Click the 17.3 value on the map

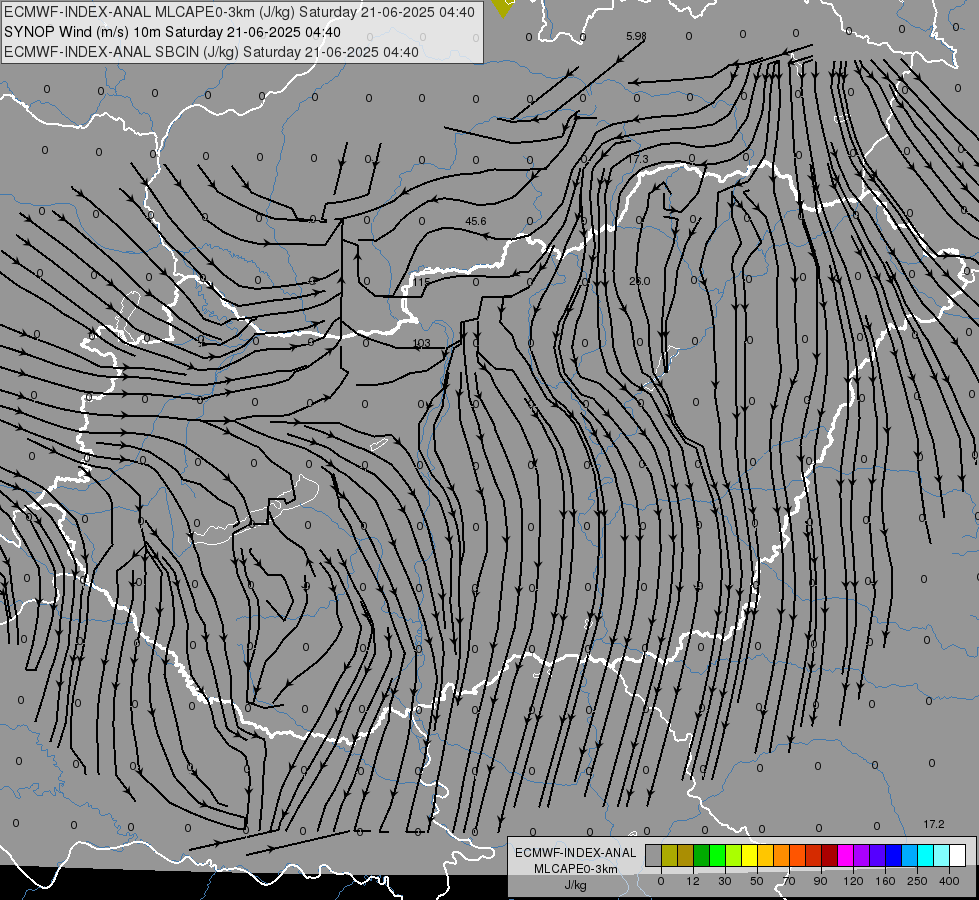point(638,159)
